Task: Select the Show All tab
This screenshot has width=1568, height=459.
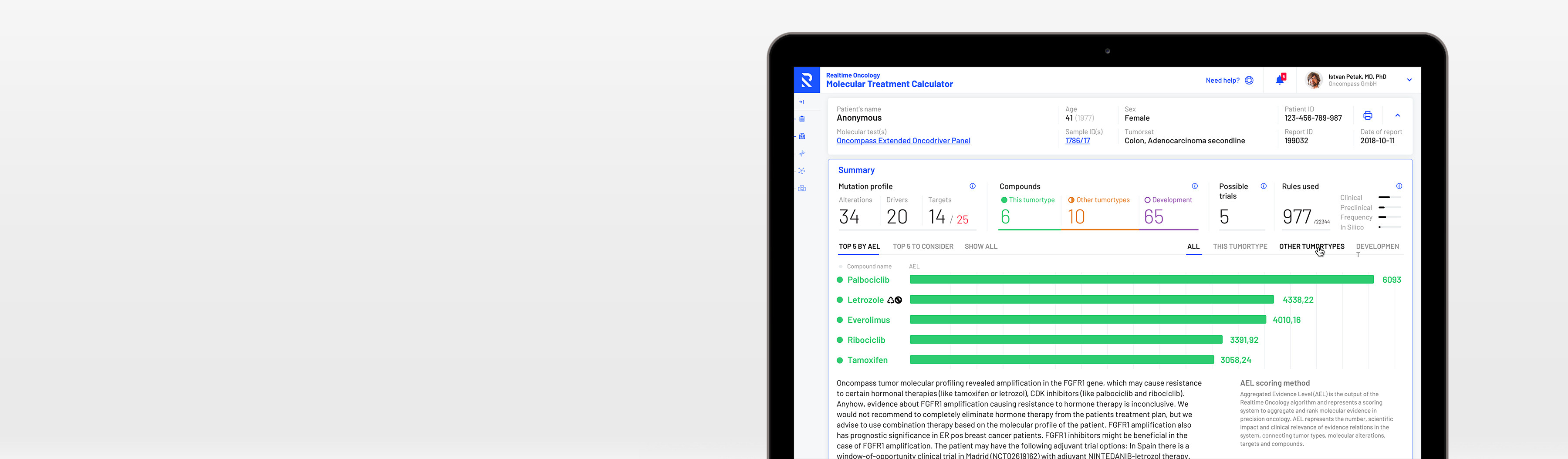Action: click(x=980, y=246)
